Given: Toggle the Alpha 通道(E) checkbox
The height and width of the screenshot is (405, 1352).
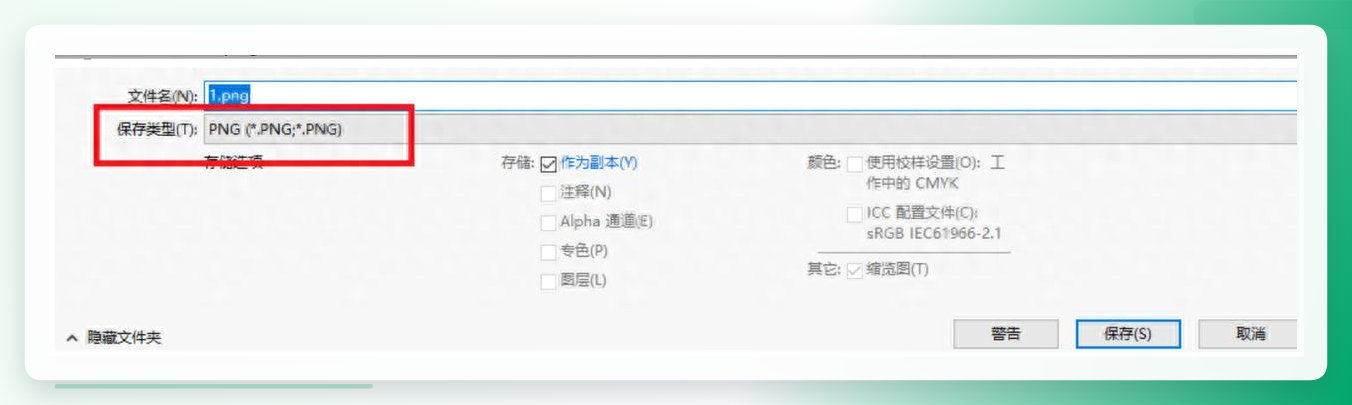Looking at the screenshot, I should (548, 222).
